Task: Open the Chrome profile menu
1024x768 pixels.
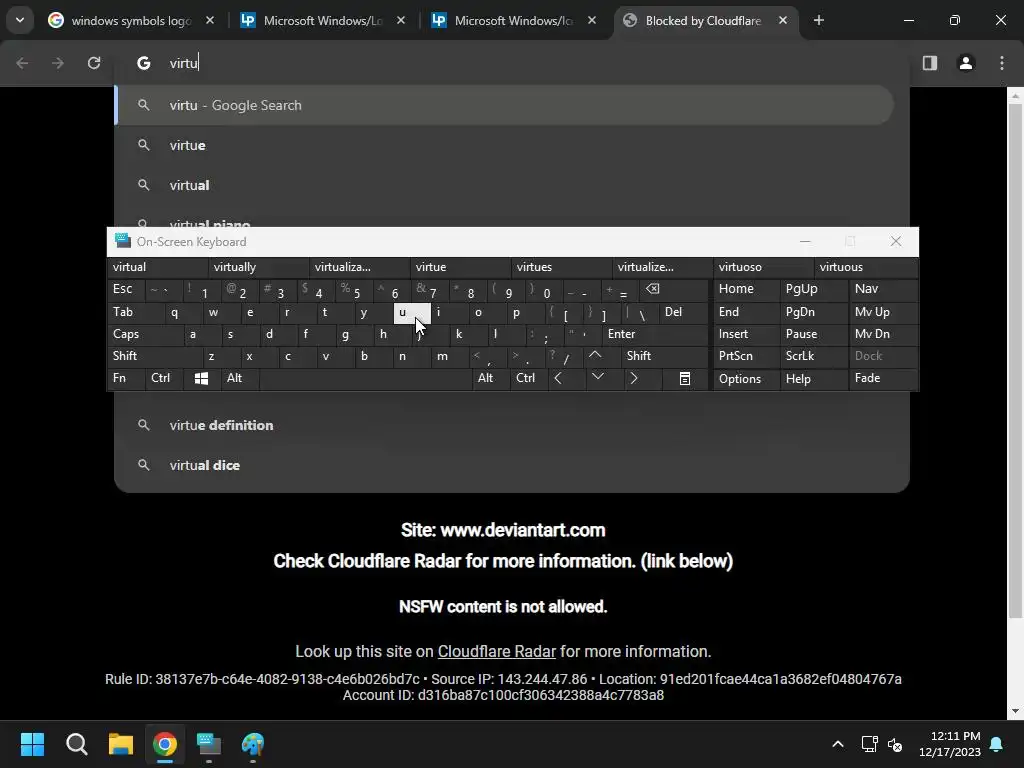Action: [x=966, y=63]
